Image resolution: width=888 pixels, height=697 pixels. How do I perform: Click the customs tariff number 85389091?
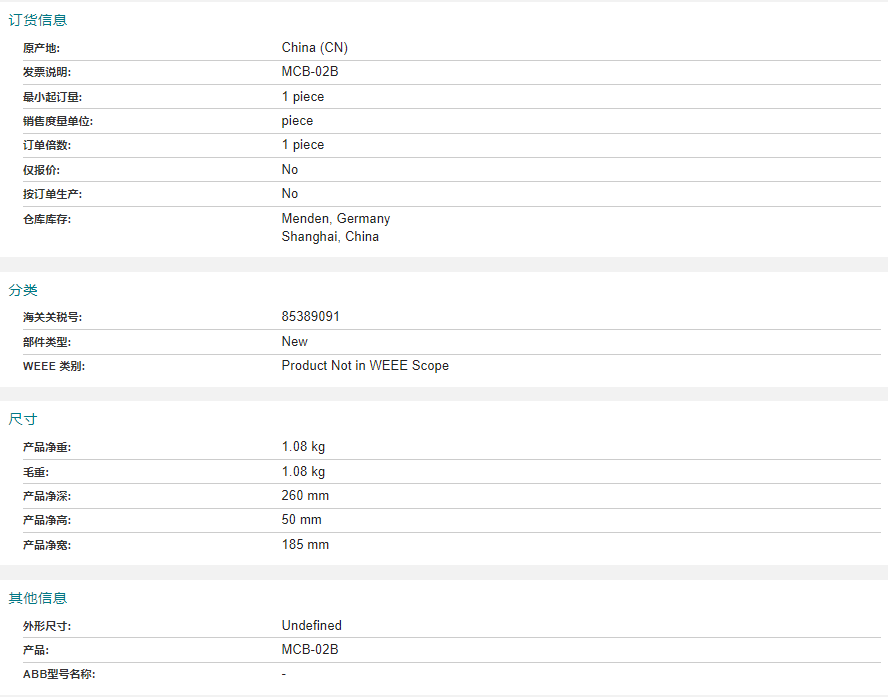[x=310, y=317]
